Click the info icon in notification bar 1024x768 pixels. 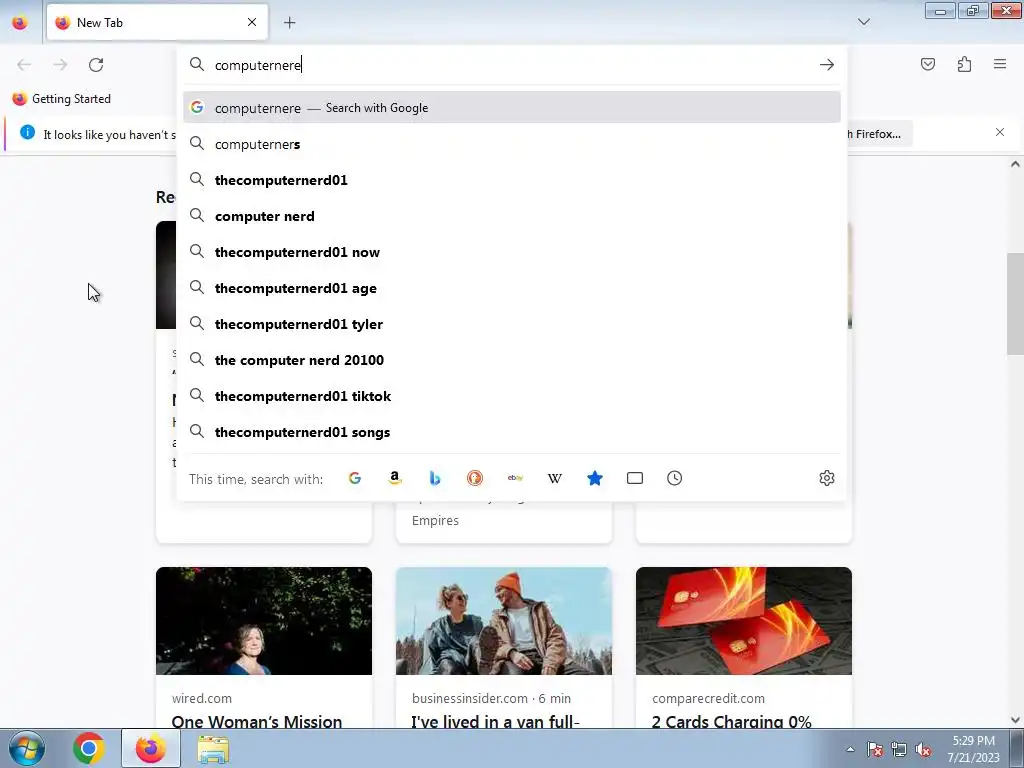(x=27, y=132)
